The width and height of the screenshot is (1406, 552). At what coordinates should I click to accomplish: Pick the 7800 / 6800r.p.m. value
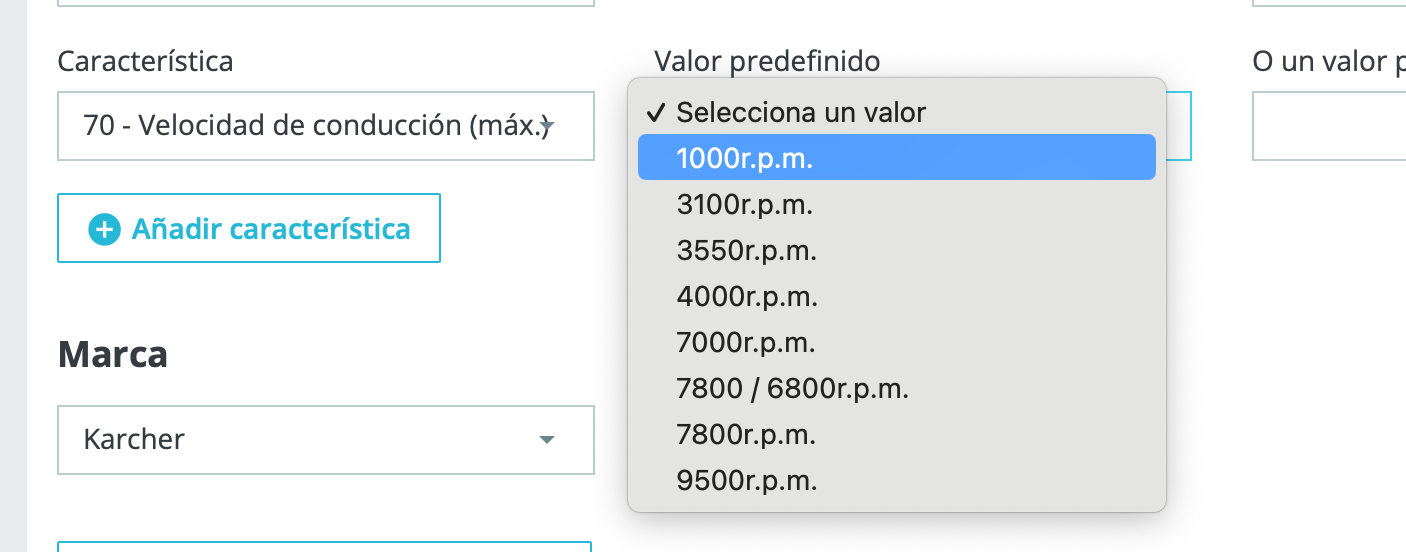(792, 389)
